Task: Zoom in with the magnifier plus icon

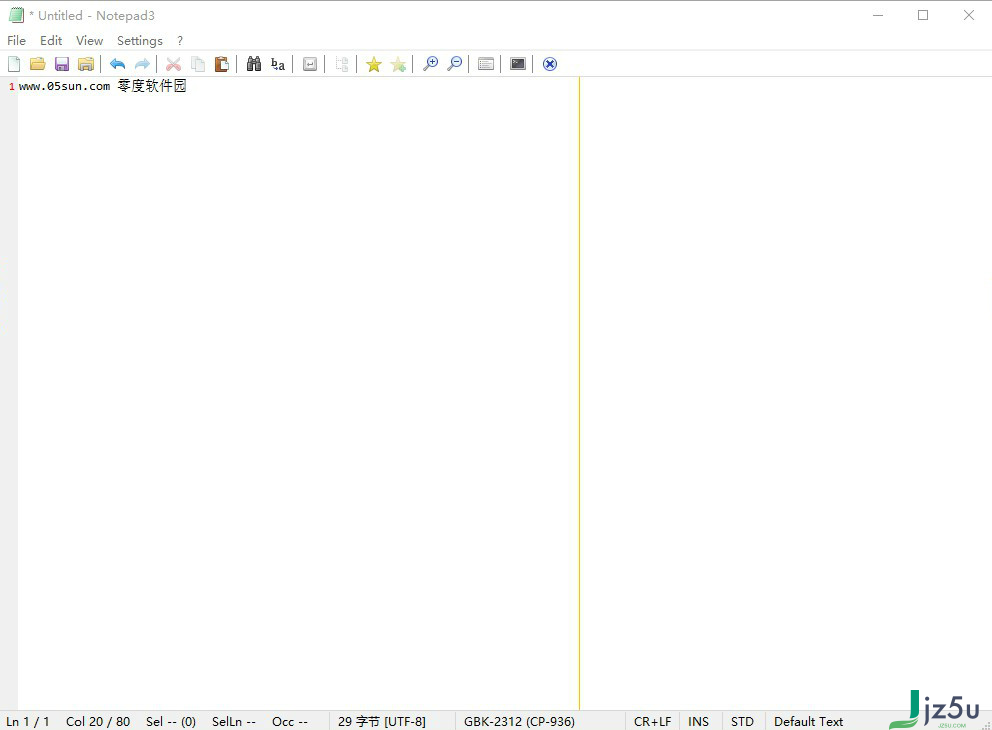Action: (x=430, y=64)
